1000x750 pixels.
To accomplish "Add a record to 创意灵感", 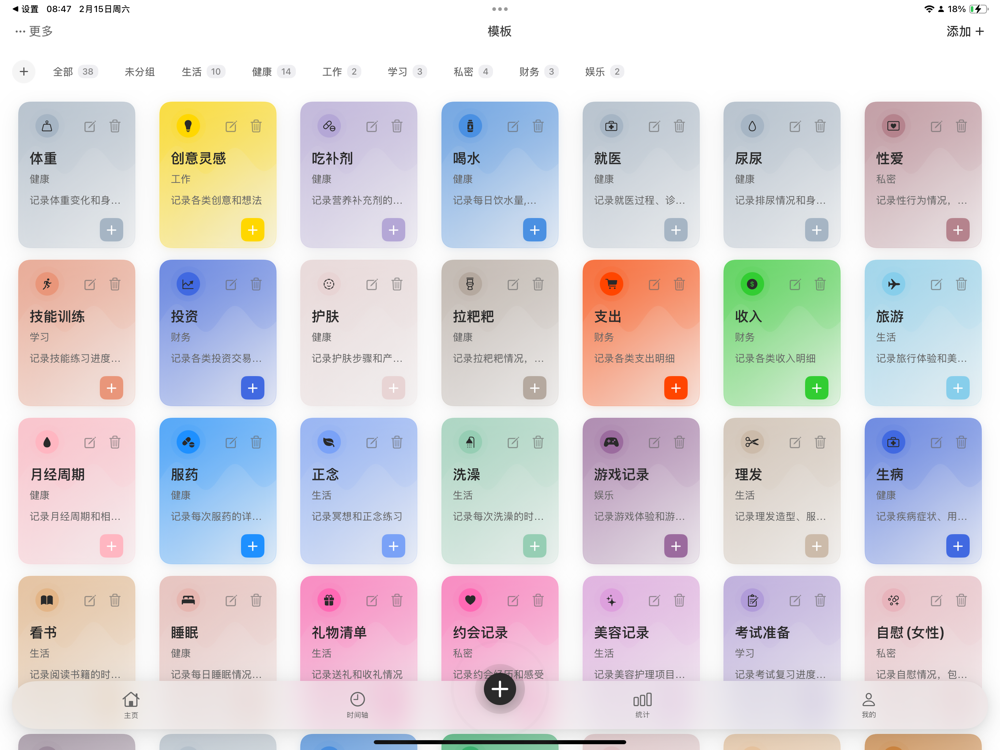I will tap(253, 230).
